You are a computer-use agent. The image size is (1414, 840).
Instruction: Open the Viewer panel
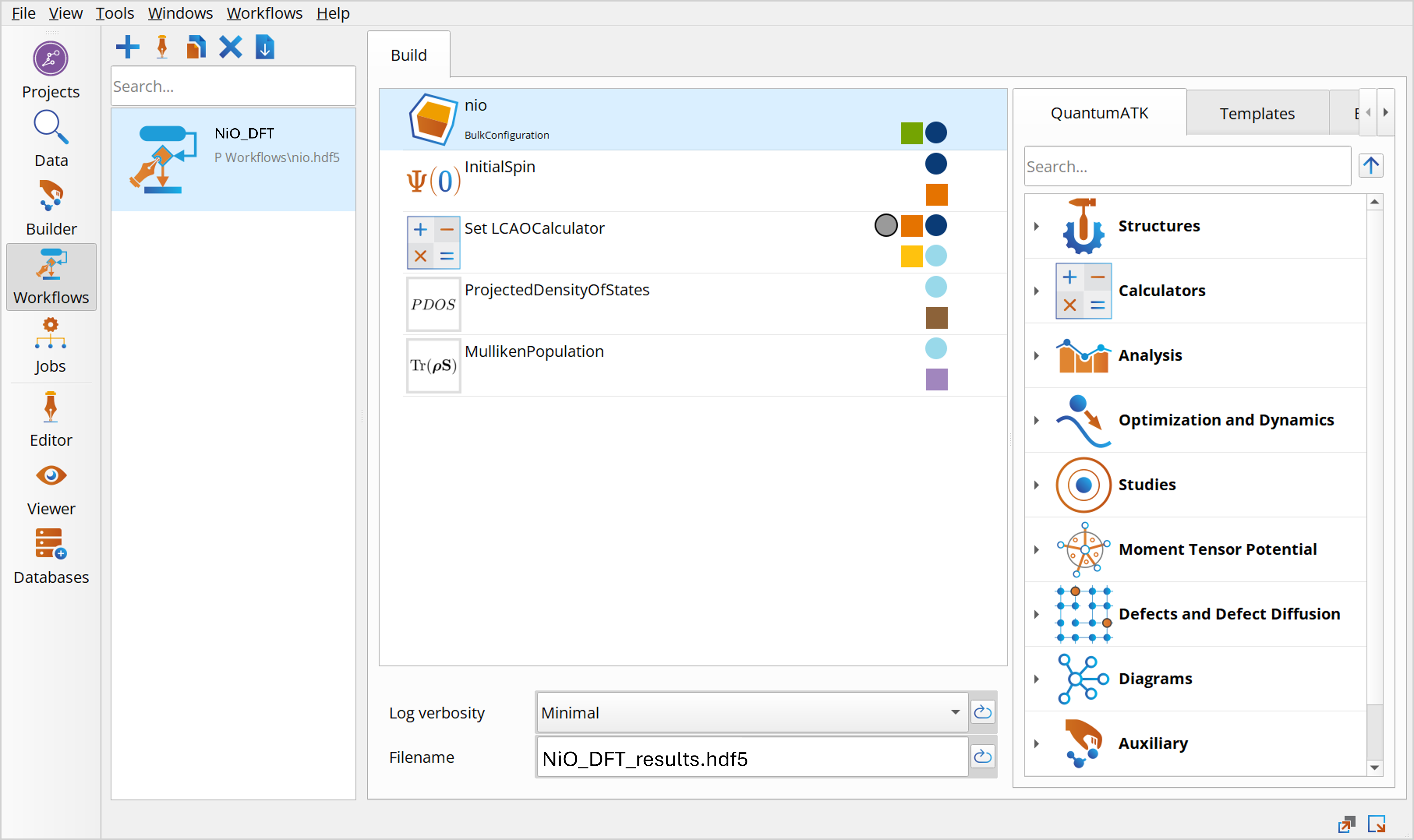coord(51,488)
